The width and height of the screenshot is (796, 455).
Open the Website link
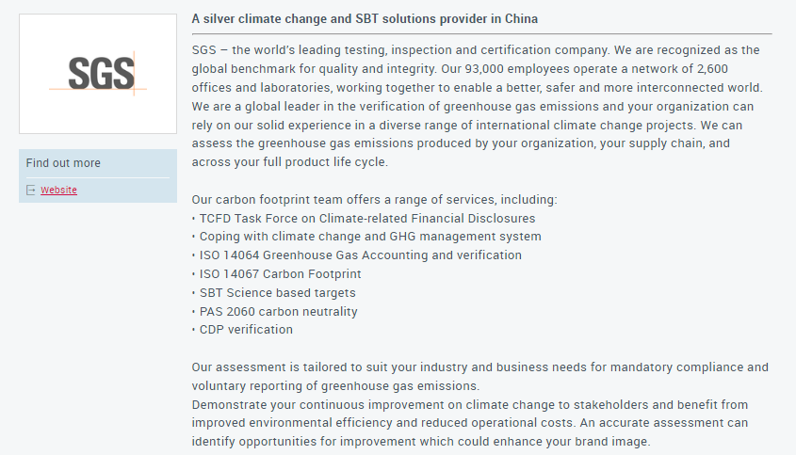[58, 190]
